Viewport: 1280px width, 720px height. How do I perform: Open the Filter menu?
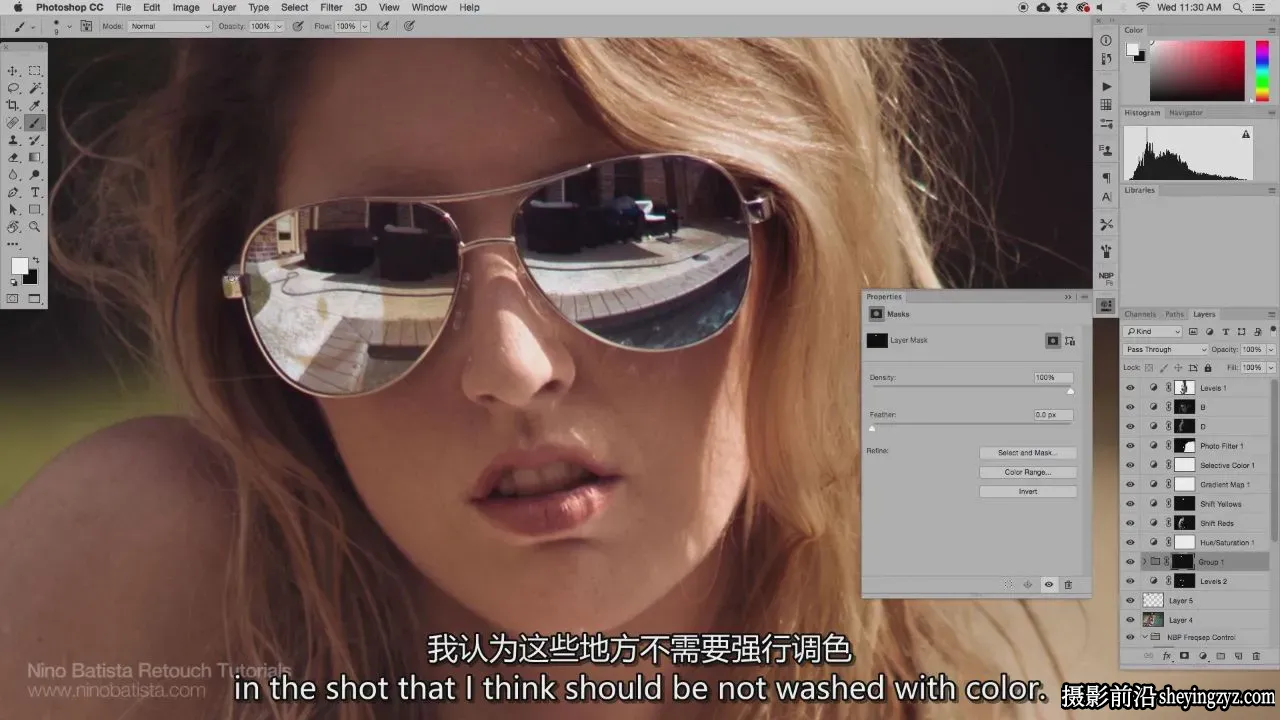pyautogui.click(x=331, y=7)
